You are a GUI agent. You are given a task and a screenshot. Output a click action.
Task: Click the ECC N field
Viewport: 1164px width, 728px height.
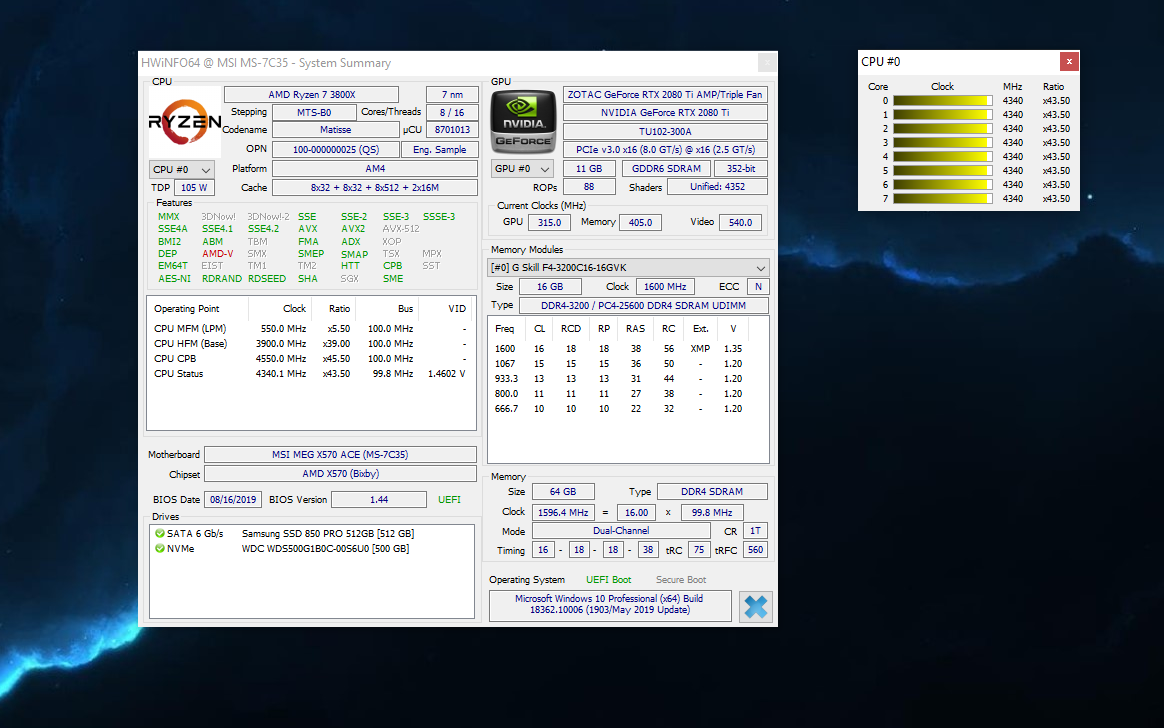pos(758,287)
